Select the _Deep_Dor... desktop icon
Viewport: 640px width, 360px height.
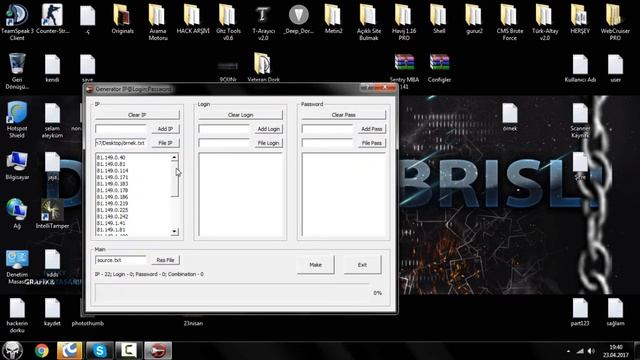[298, 19]
